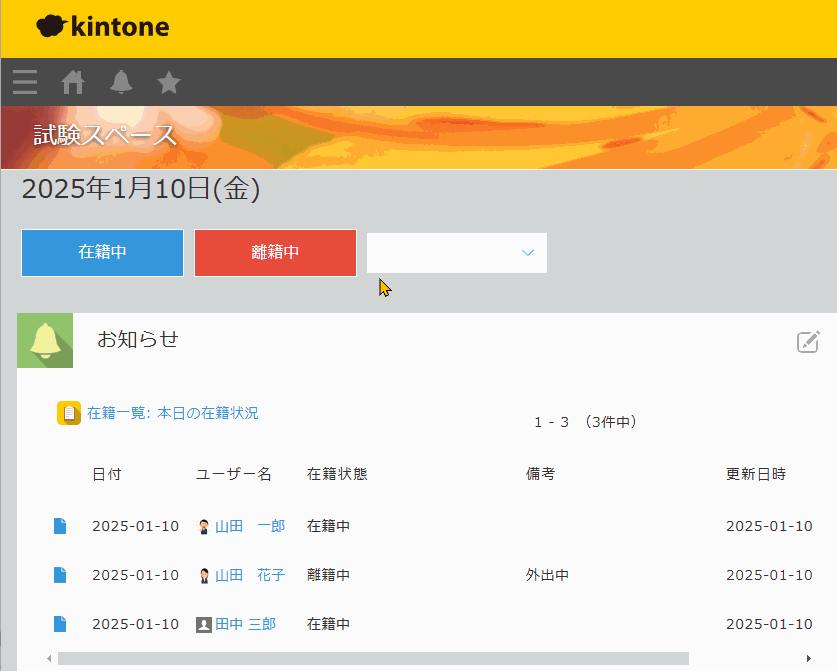Click the date 2025年1月10日(金) heading
The width and height of the screenshot is (837, 671).
[x=141, y=189]
